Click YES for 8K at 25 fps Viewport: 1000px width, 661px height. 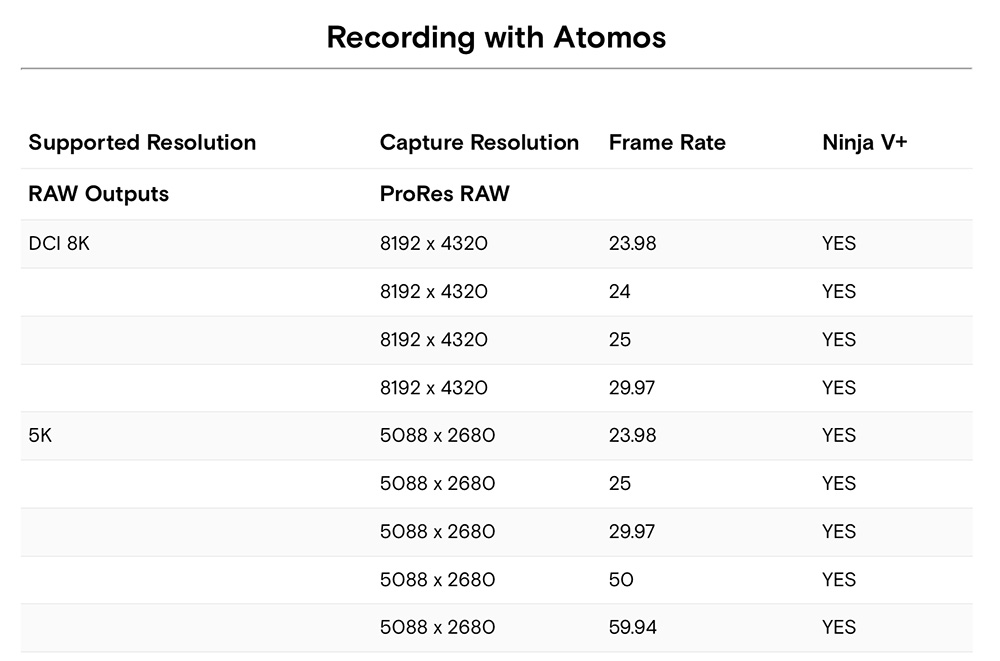coord(839,339)
